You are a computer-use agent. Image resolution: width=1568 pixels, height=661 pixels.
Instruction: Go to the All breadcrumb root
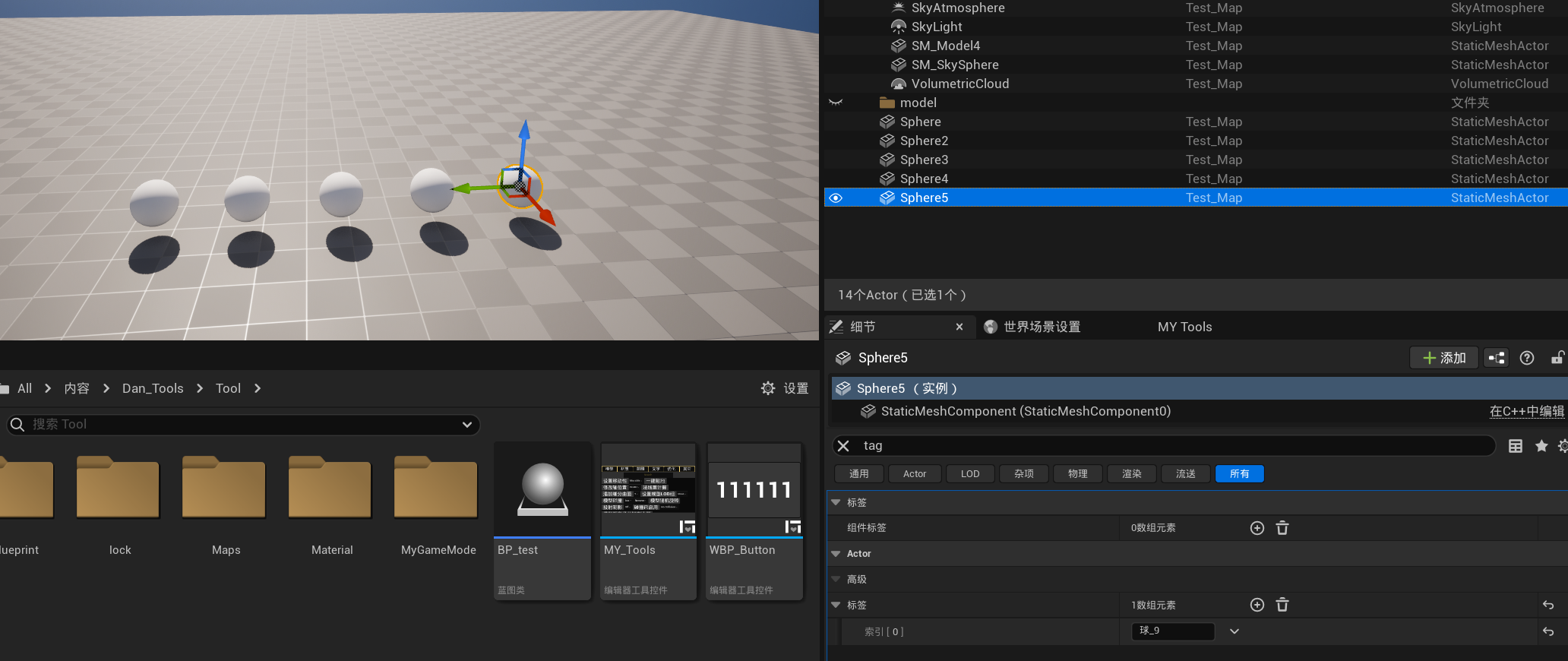click(x=24, y=388)
